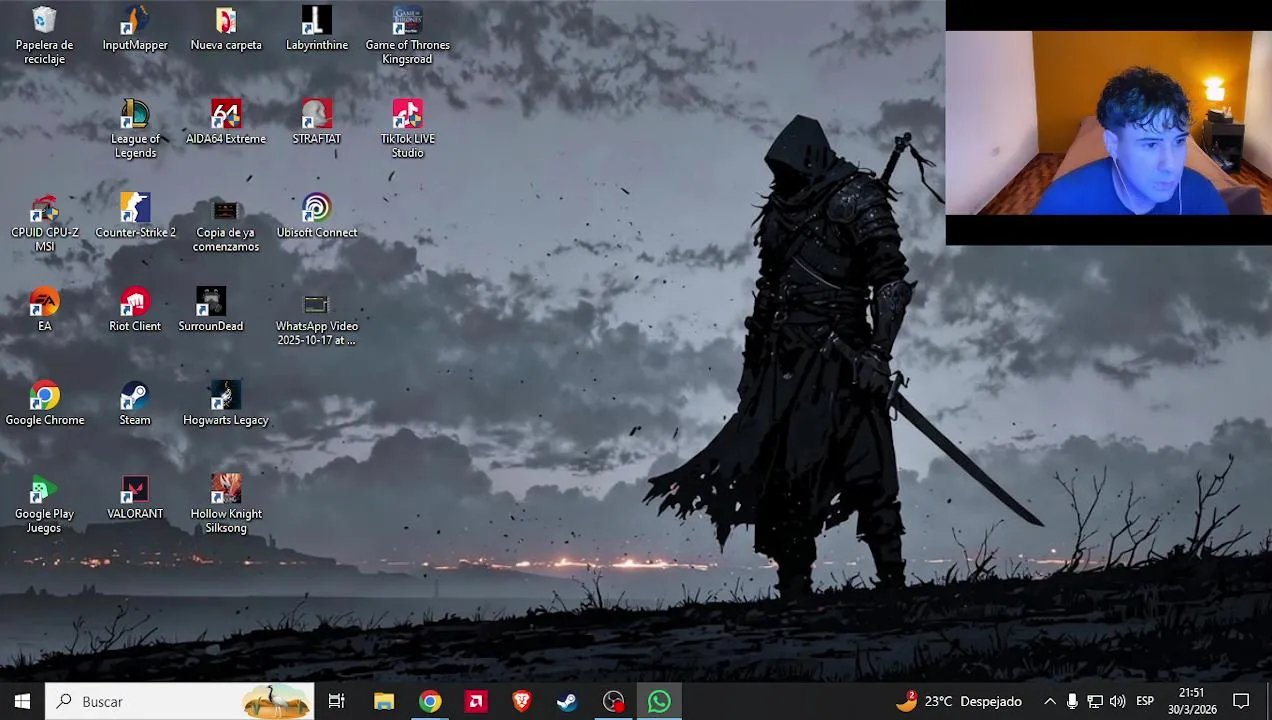Viewport: 1272px width, 720px height.
Task: Select the CPUID CPU-Z MSI shortcut
Action: (x=44, y=223)
